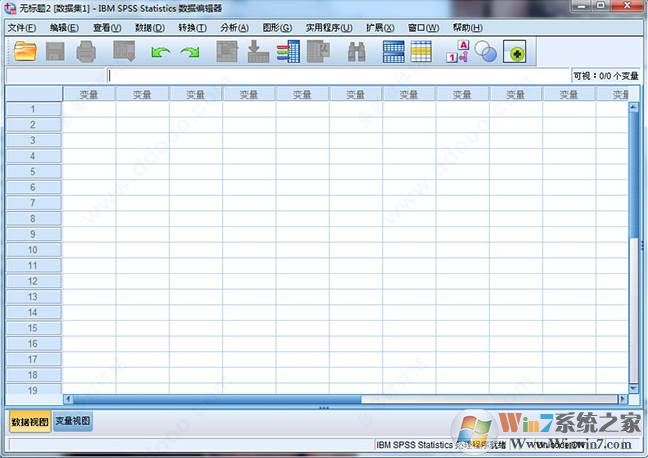Click the Print toolbar icon
Viewport: 648px width, 458px height.
coord(86,51)
